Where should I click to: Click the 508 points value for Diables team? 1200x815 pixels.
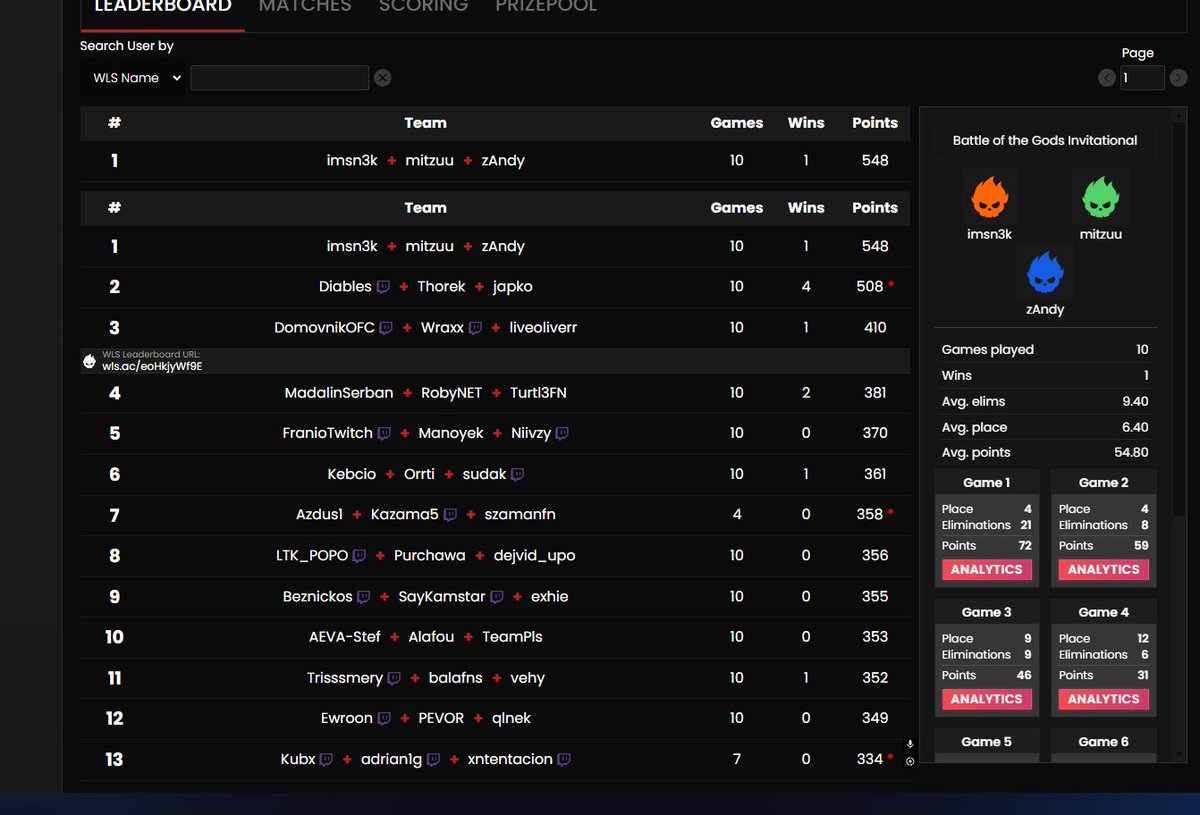point(870,287)
